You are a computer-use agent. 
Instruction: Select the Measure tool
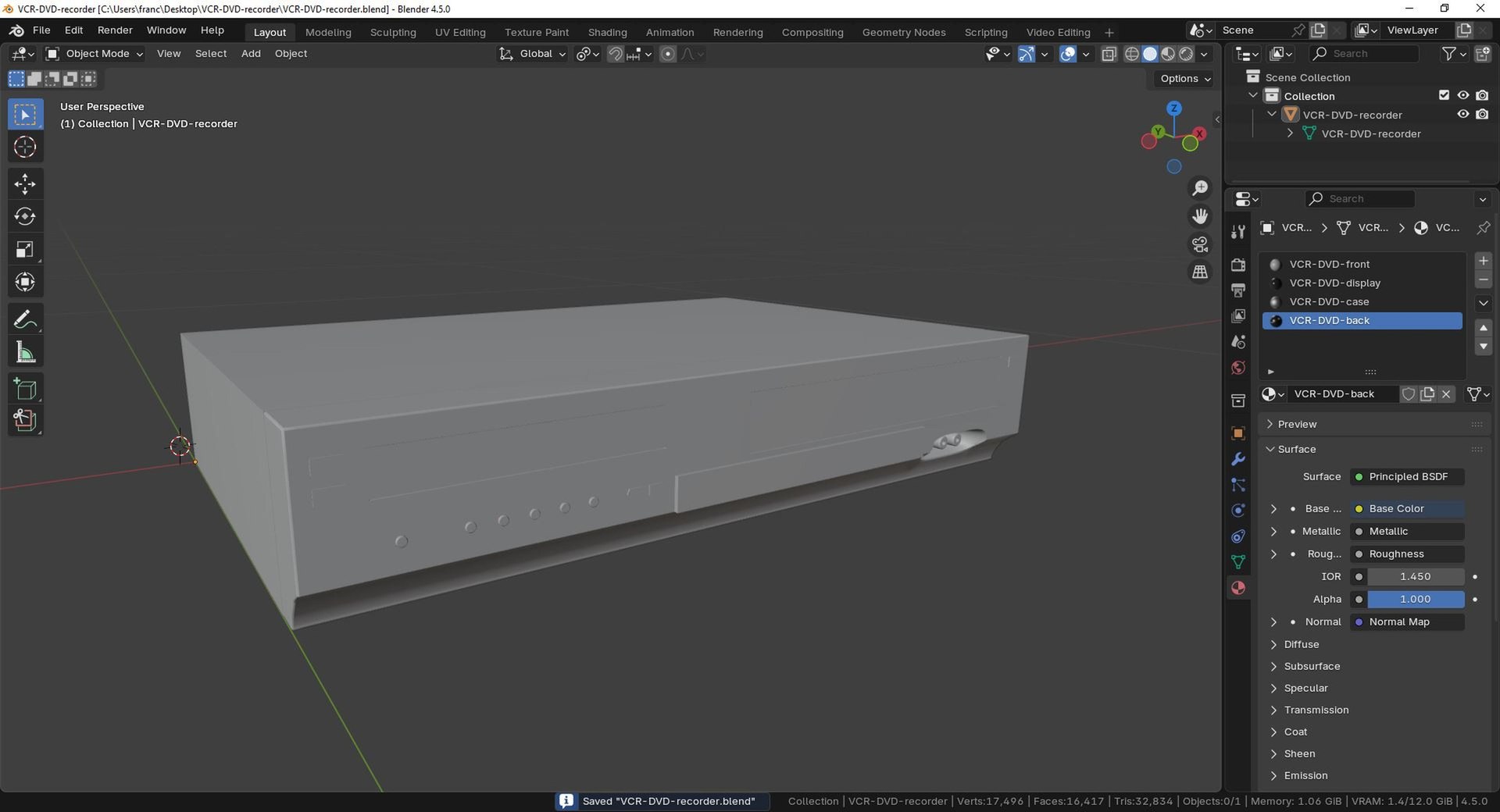tap(25, 353)
